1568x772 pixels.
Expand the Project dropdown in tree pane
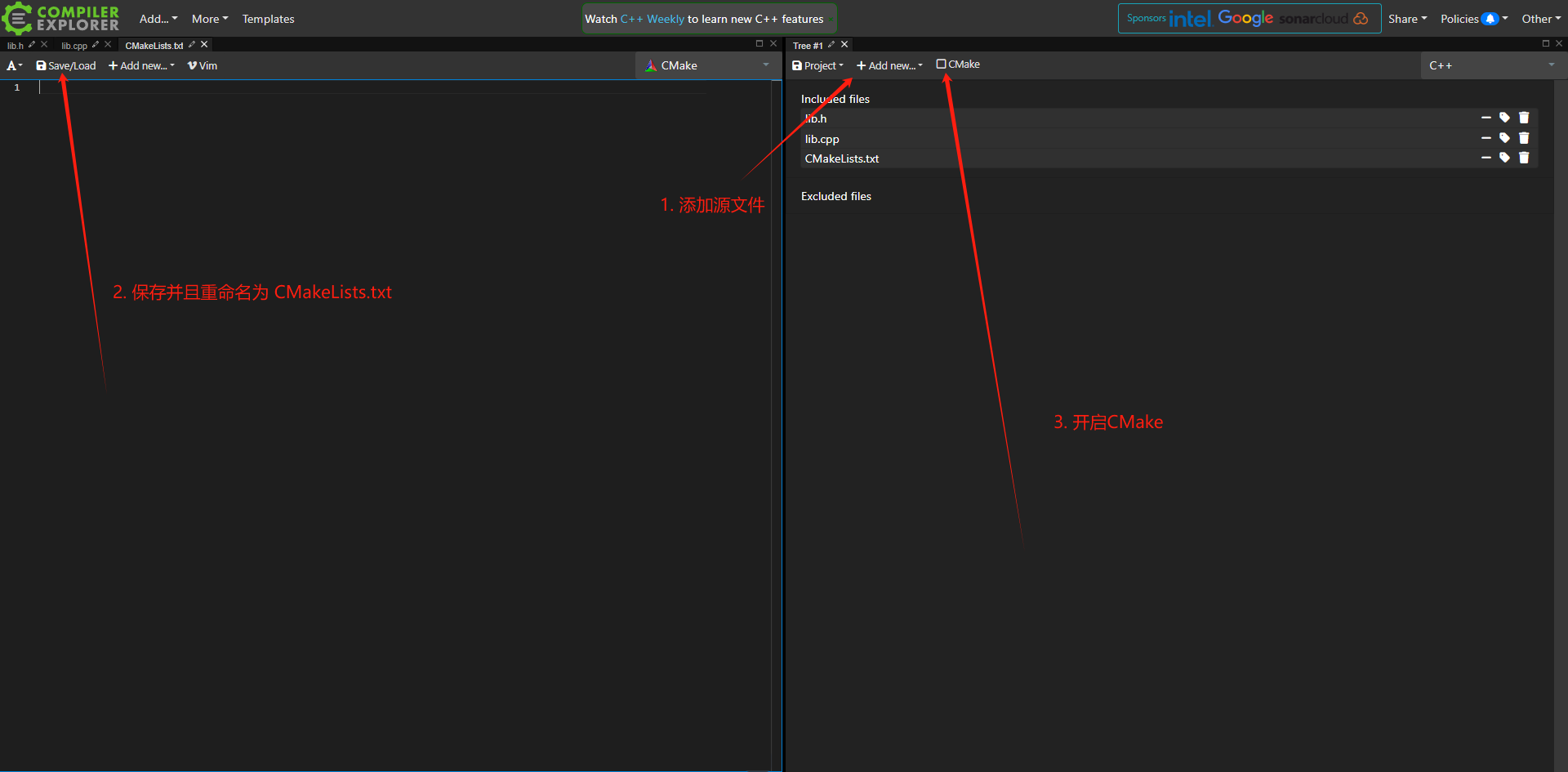817,65
